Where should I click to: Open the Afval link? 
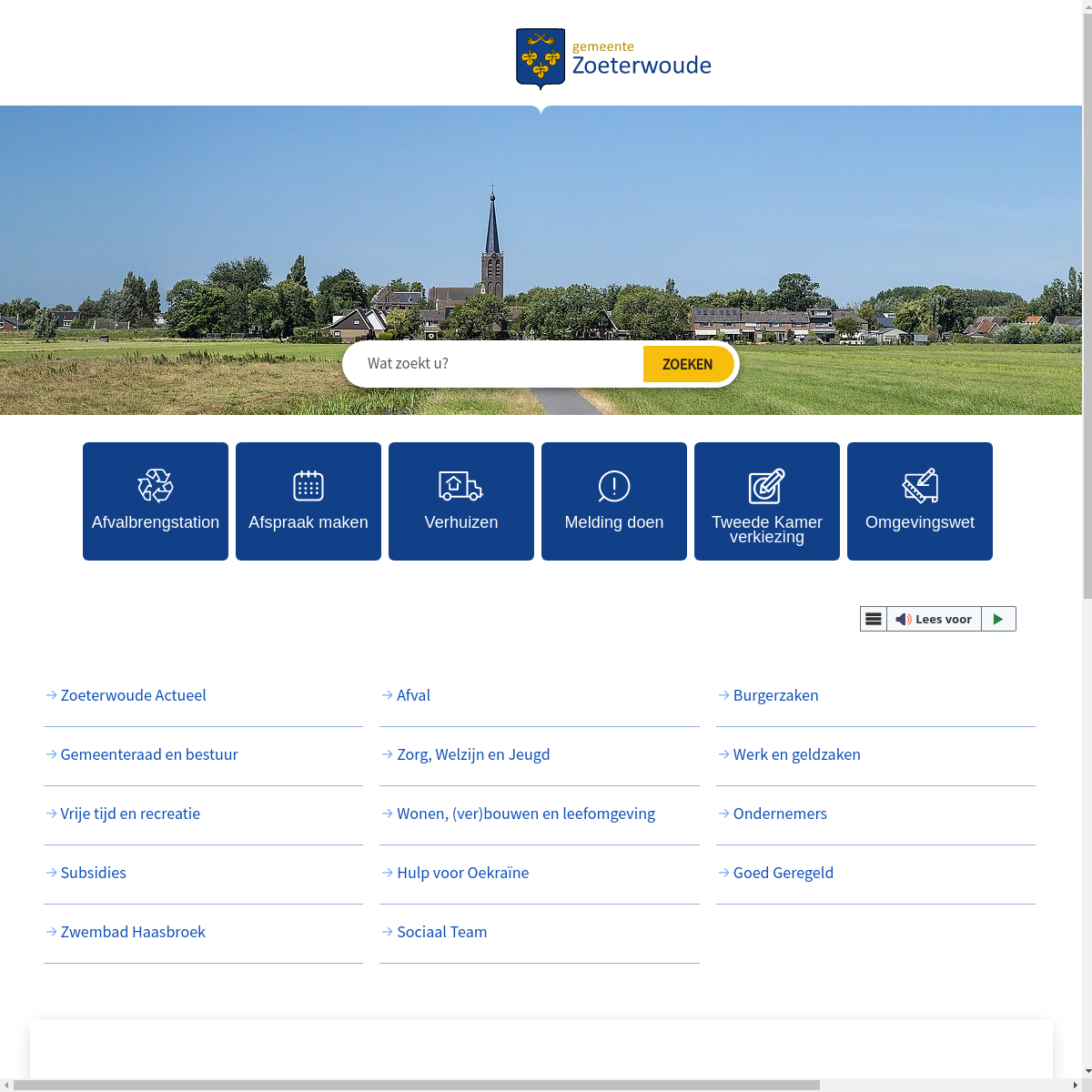point(413,695)
